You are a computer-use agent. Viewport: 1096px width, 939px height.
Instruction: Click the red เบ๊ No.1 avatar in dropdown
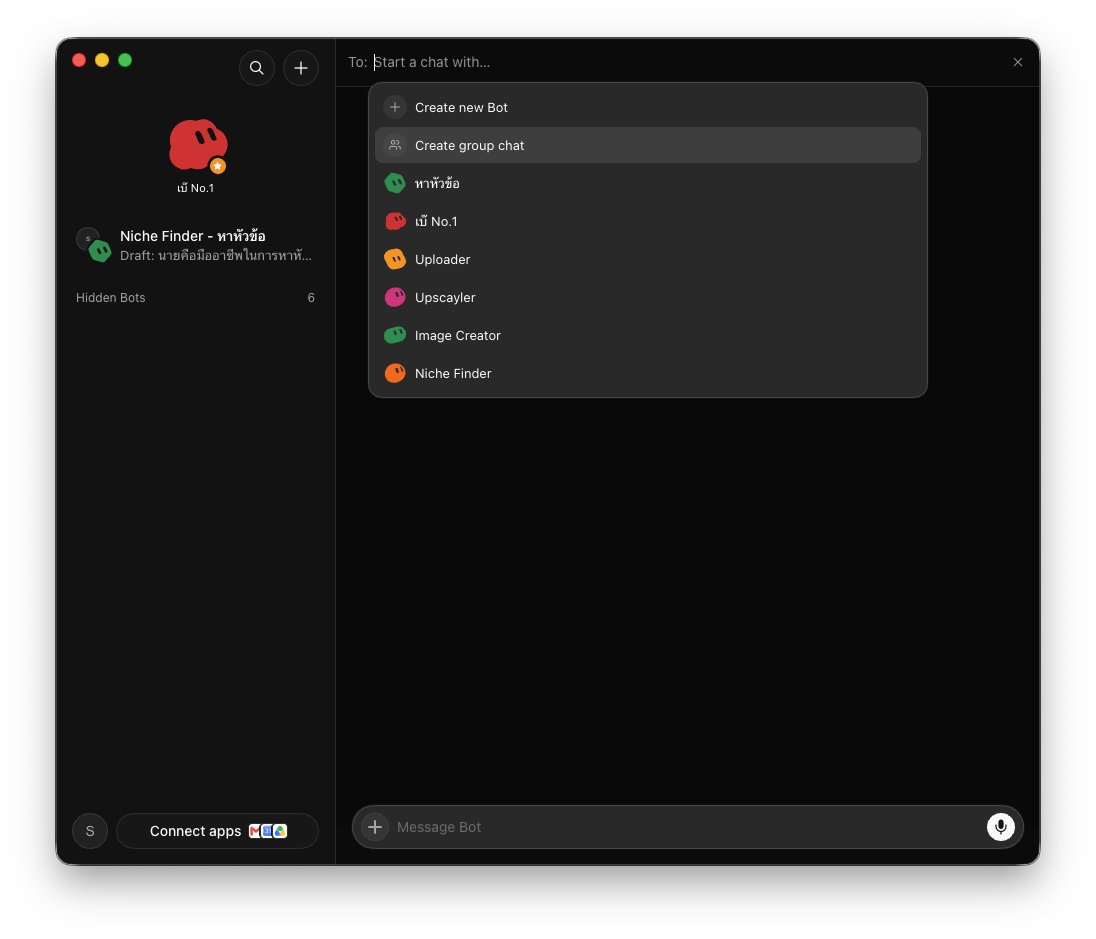click(395, 222)
